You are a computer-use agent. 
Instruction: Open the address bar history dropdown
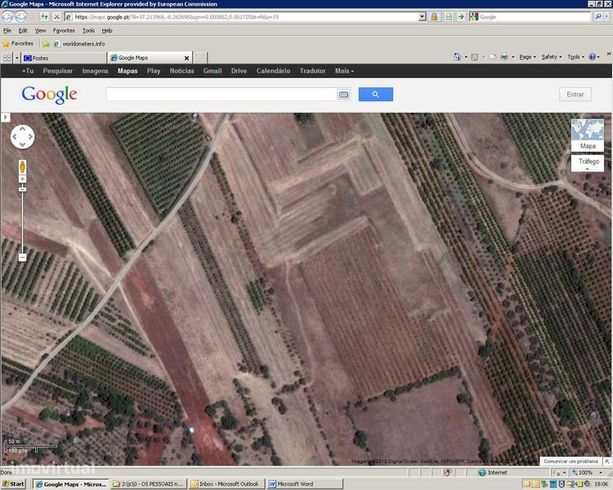[422, 17]
